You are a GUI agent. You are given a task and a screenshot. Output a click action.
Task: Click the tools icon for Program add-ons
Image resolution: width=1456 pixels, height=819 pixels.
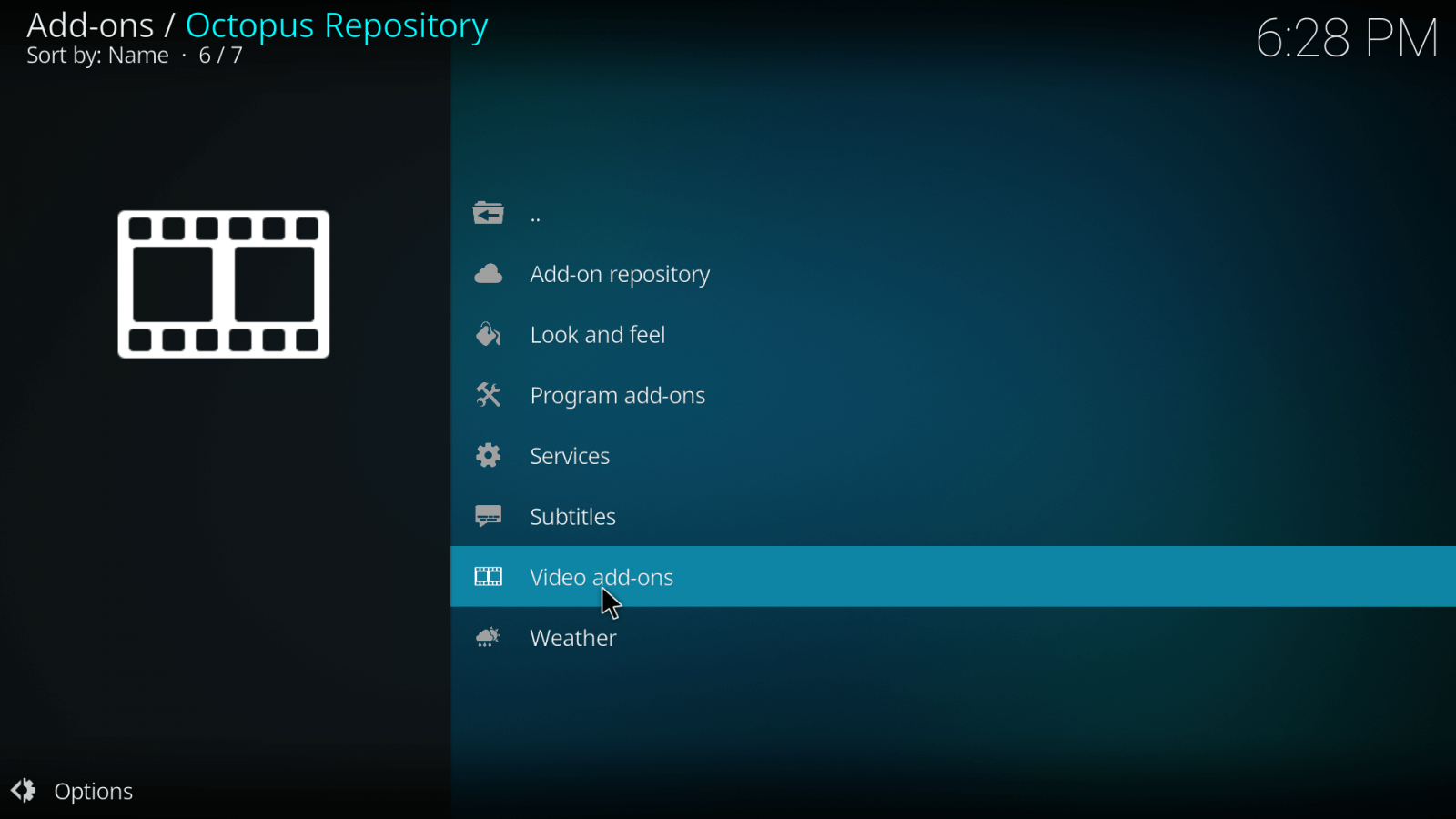pos(488,395)
